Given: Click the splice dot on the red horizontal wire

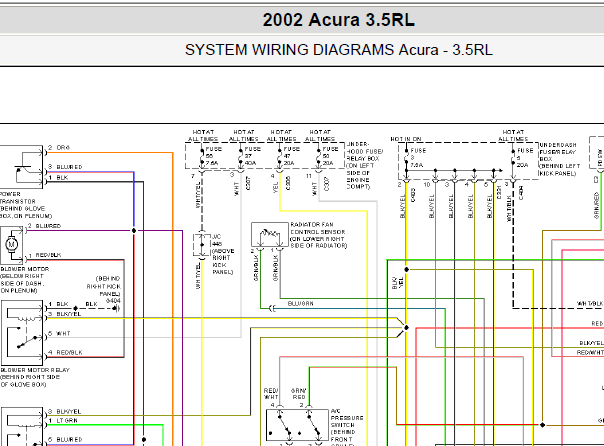Looking at the screenshot, I should pos(542,425).
